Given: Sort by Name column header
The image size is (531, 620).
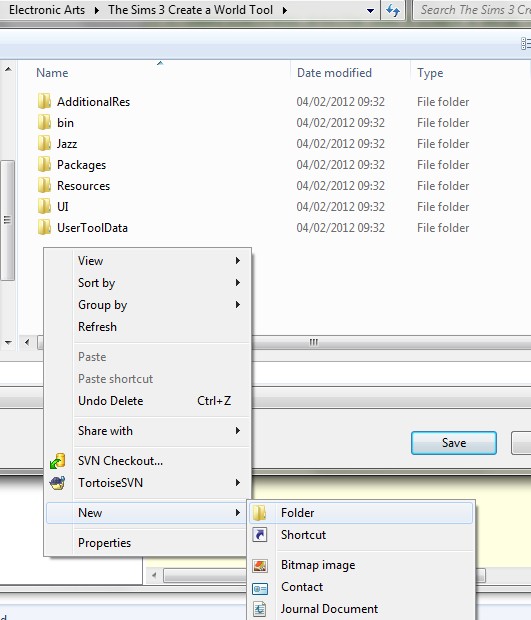Looking at the screenshot, I should tap(52, 73).
